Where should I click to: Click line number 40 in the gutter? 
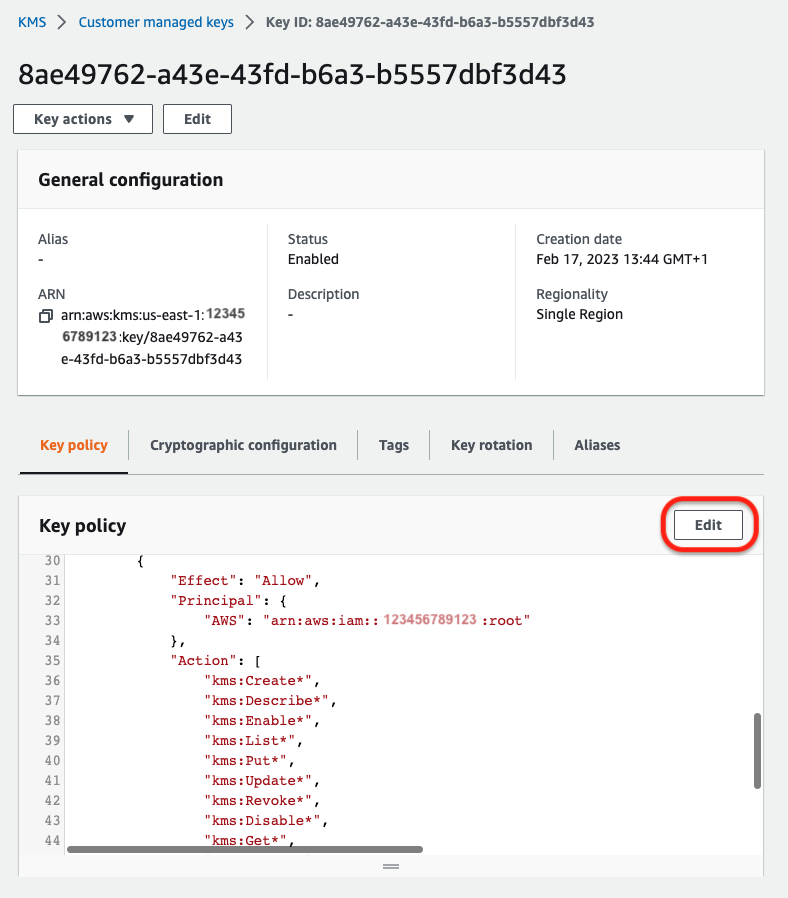coord(52,761)
